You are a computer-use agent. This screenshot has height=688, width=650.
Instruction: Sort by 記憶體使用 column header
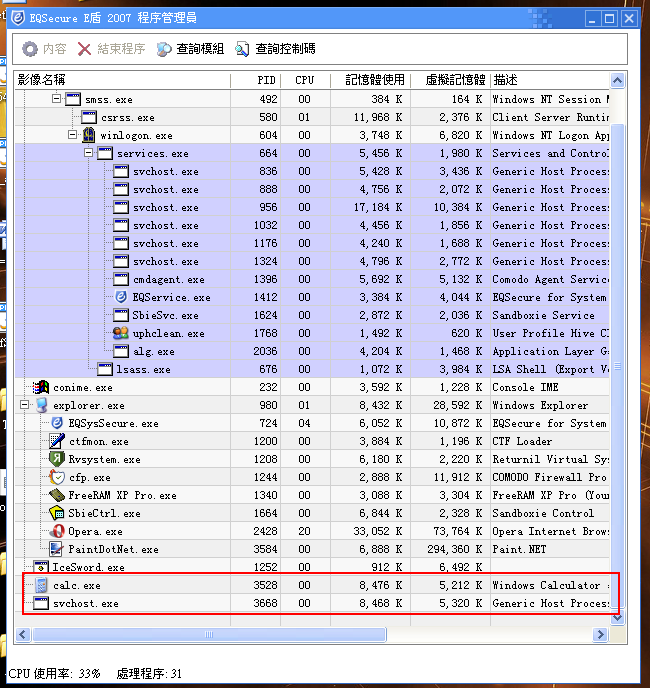[370, 80]
